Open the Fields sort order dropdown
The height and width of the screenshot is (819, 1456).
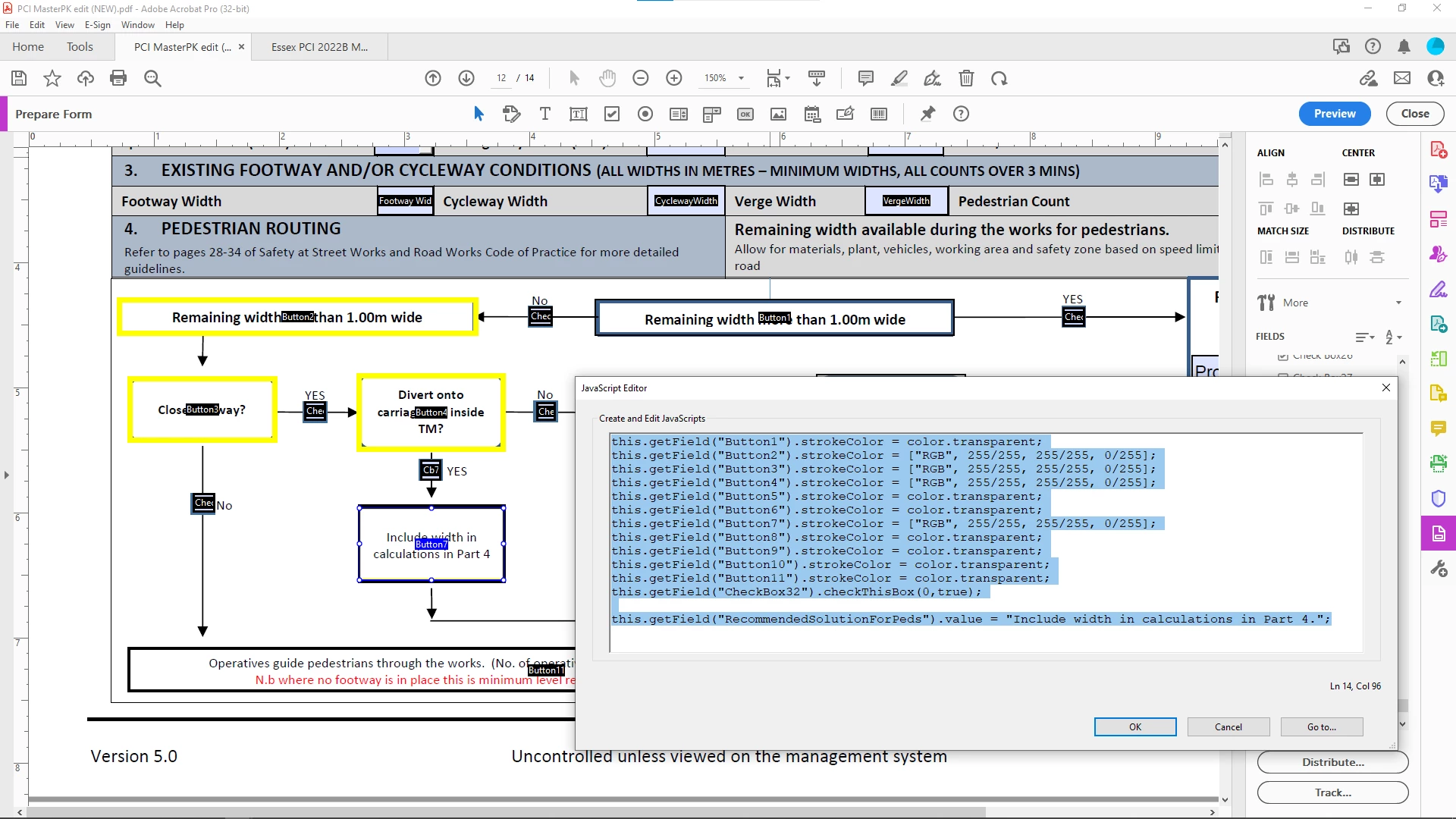(x=1393, y=337)
